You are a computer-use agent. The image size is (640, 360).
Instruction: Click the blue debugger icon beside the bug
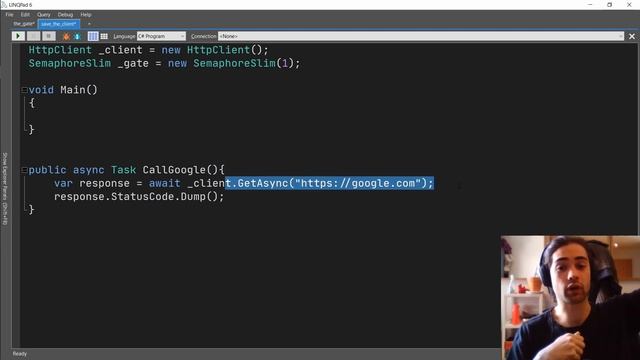[77, 36]
